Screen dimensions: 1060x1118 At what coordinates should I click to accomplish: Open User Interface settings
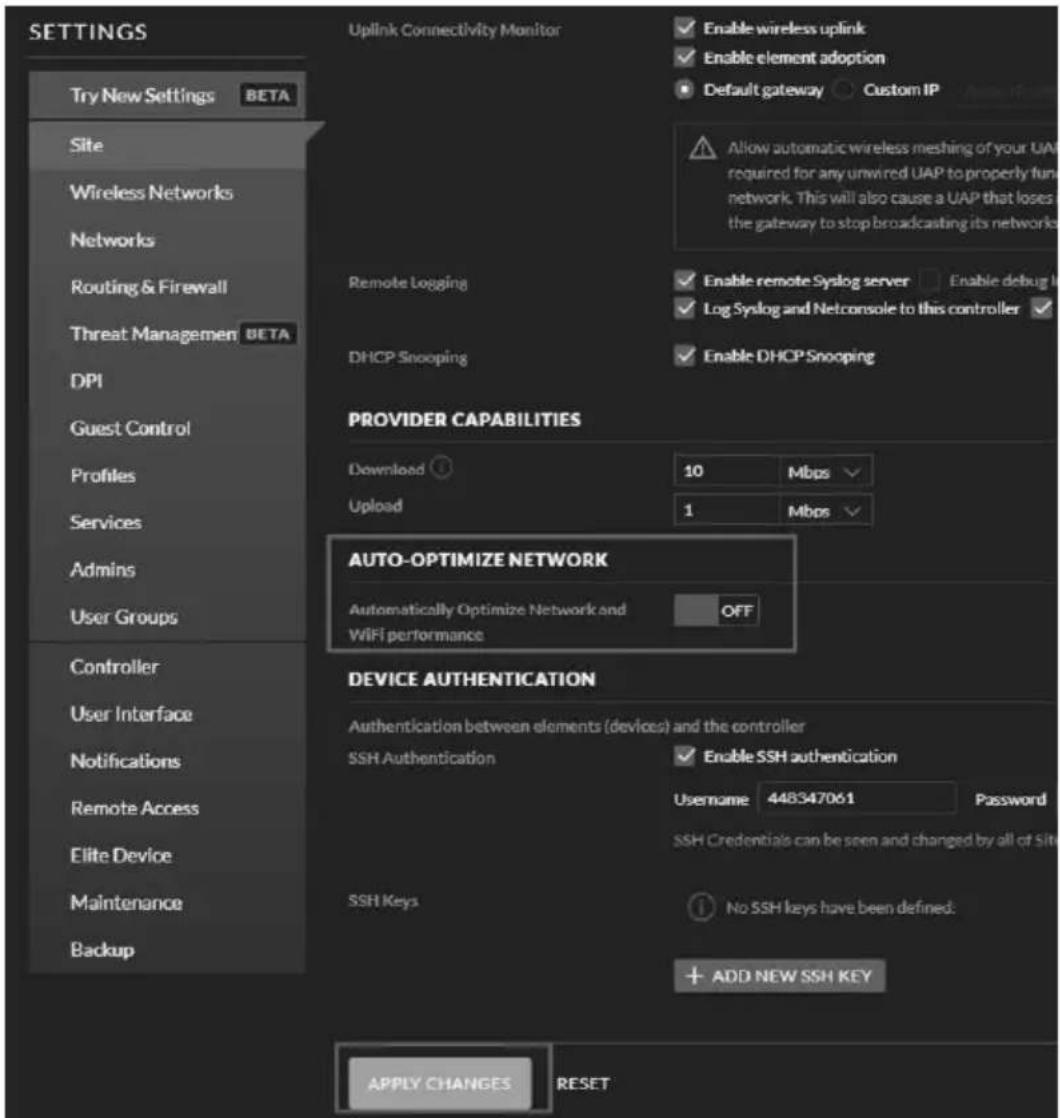coord(168,714)
